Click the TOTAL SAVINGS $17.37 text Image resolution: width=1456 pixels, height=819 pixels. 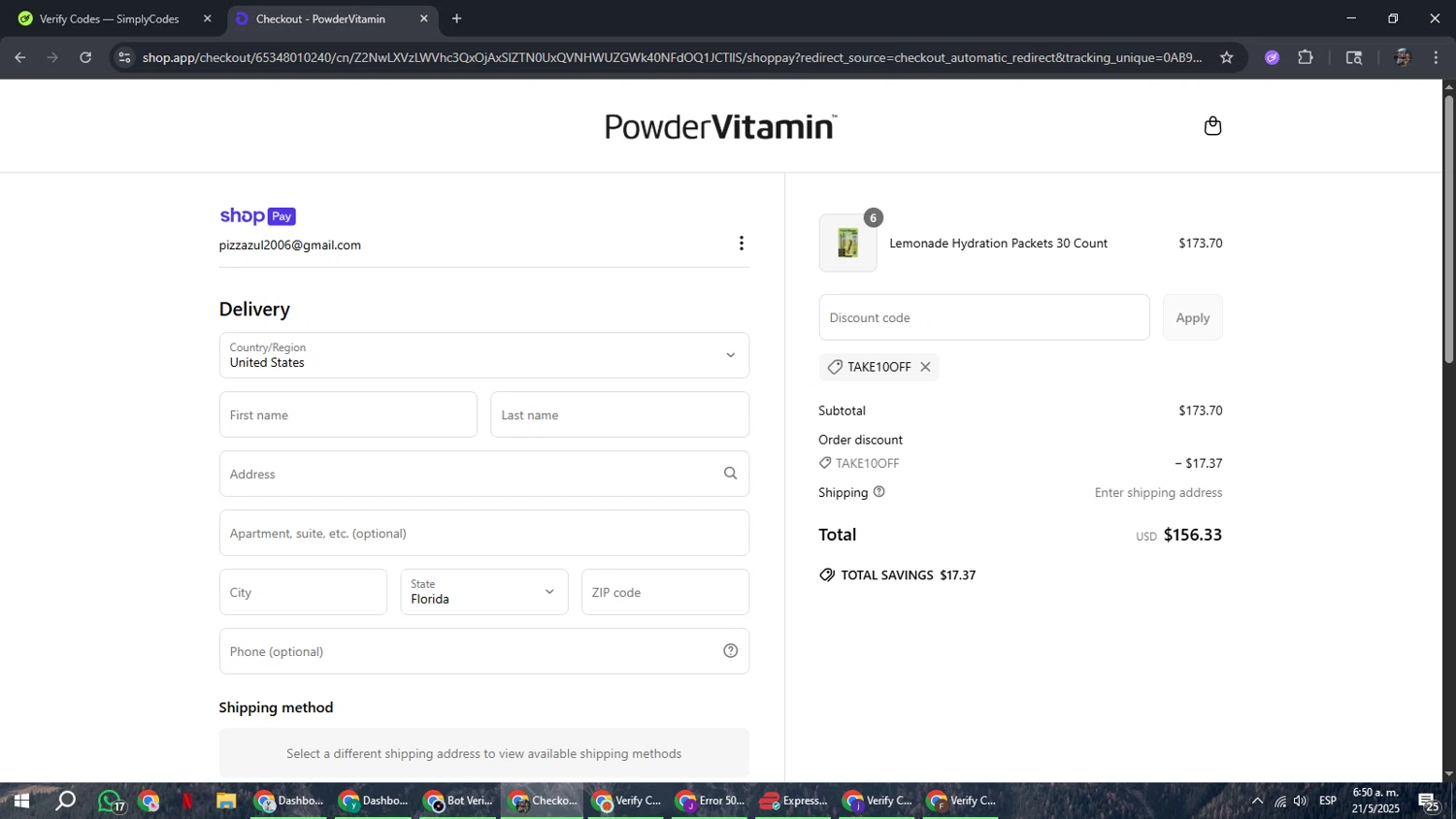(909, 575)
